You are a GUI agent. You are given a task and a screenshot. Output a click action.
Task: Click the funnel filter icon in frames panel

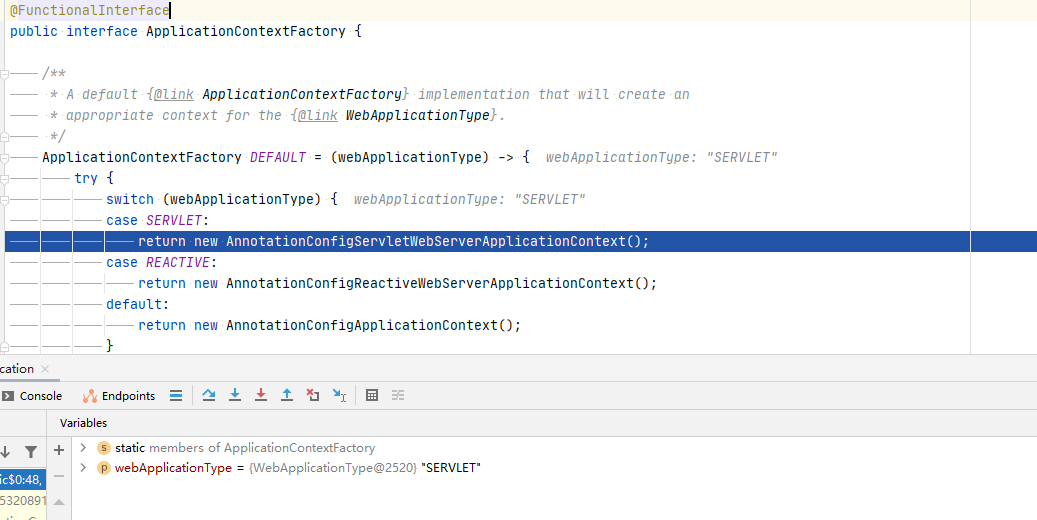click(x=30, y=452)
